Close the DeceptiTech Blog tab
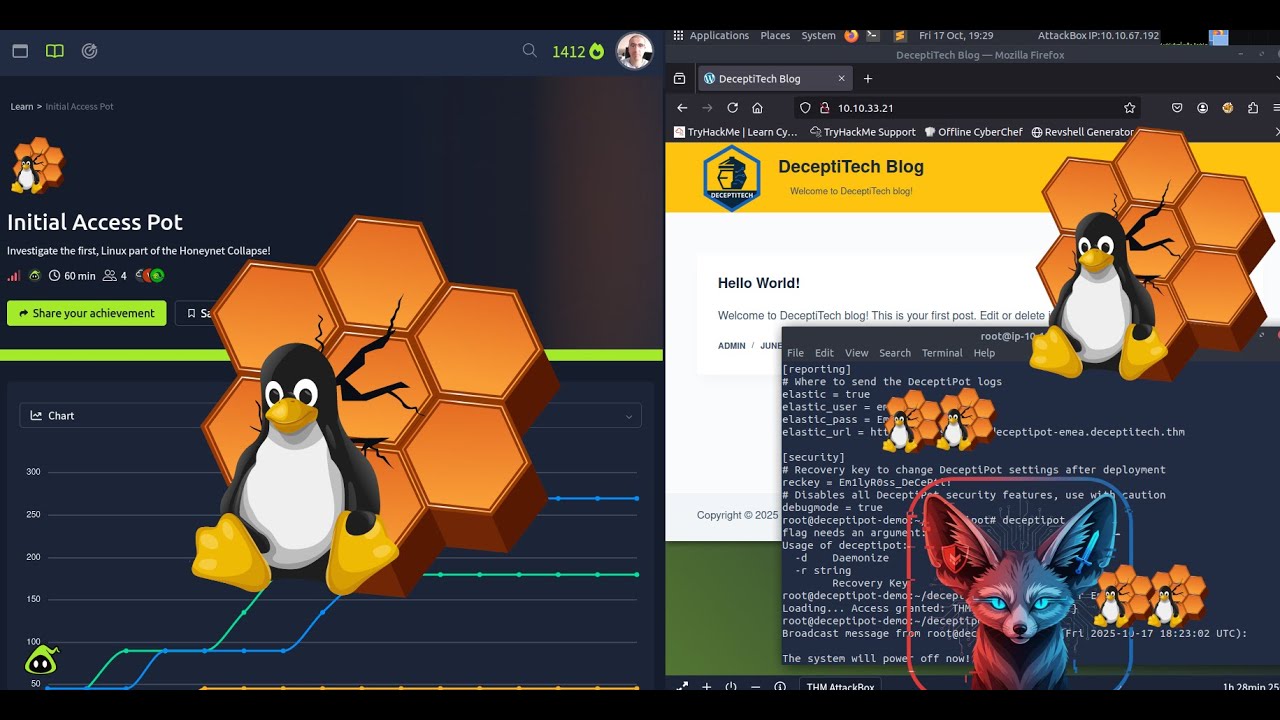This screenshot has height=720, width=1280. pyautogui.click(x=841, y=78)
